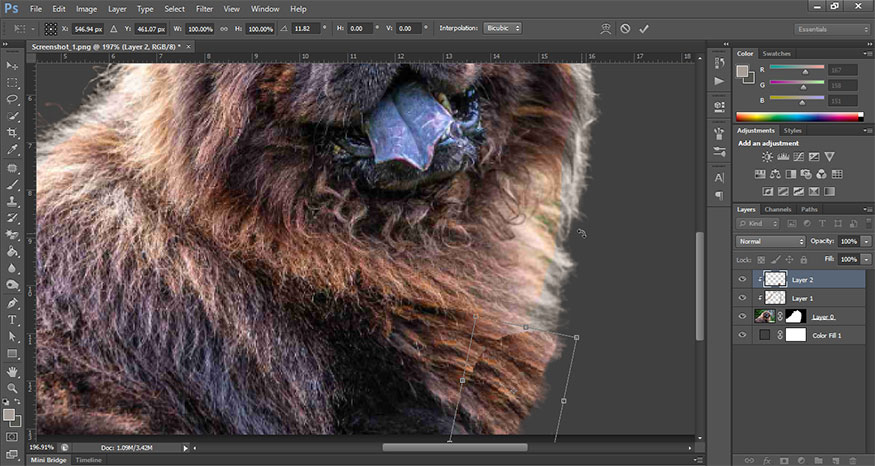Select the Crop tool

pyautogui.click(x=12, y=133)
